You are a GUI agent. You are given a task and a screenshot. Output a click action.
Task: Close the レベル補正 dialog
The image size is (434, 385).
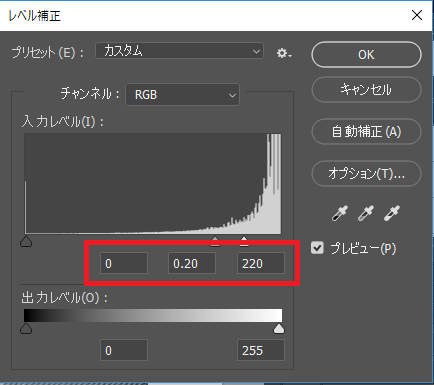click(417, 15)
